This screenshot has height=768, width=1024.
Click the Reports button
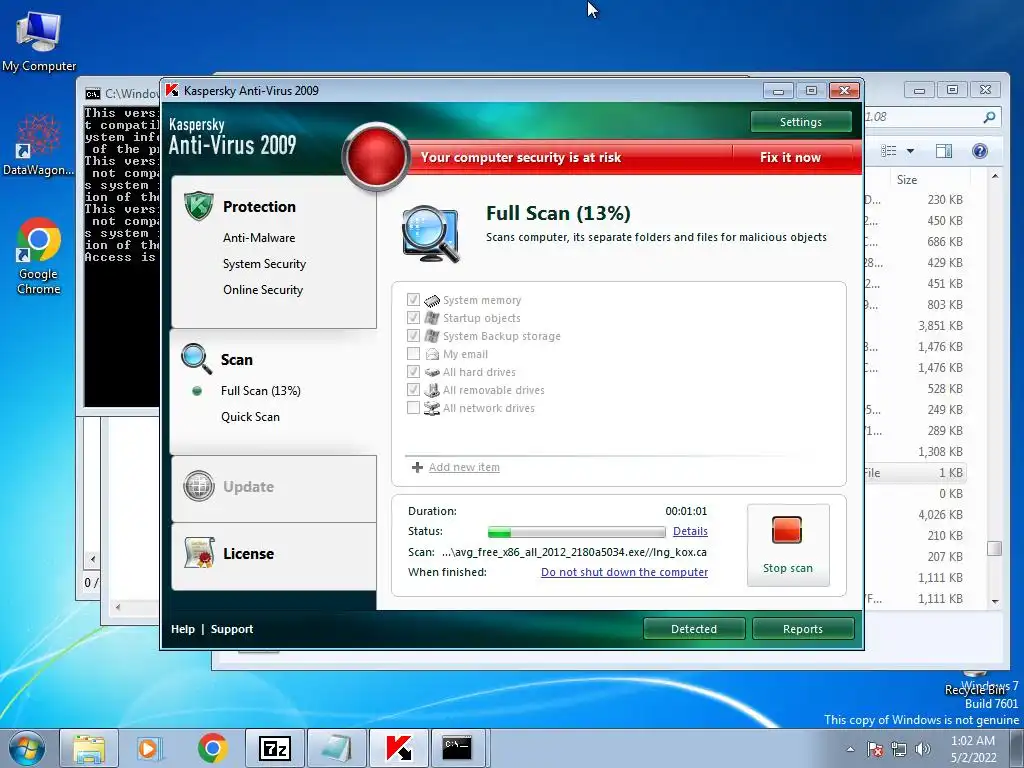803,629
